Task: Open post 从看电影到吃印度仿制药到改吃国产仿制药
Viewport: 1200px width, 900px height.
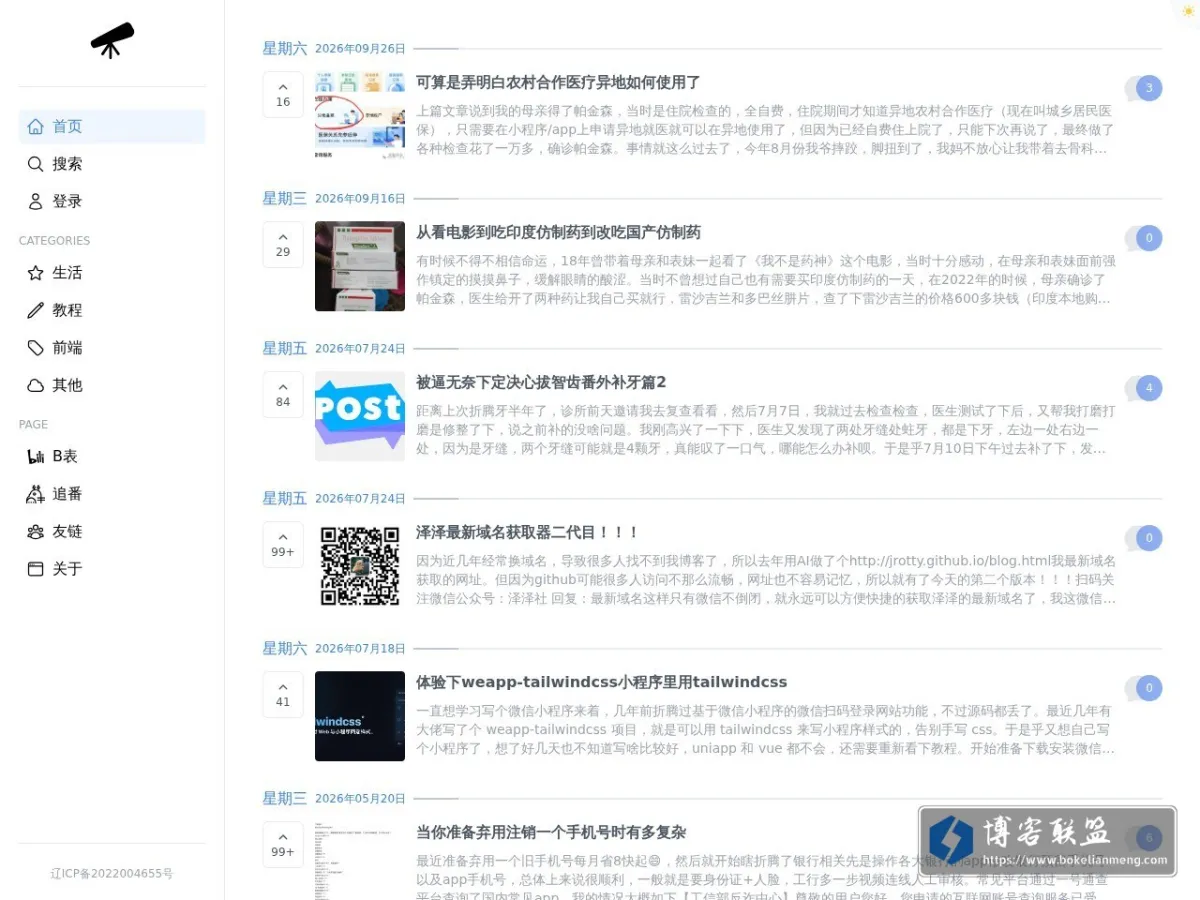Action: point(558,232)
